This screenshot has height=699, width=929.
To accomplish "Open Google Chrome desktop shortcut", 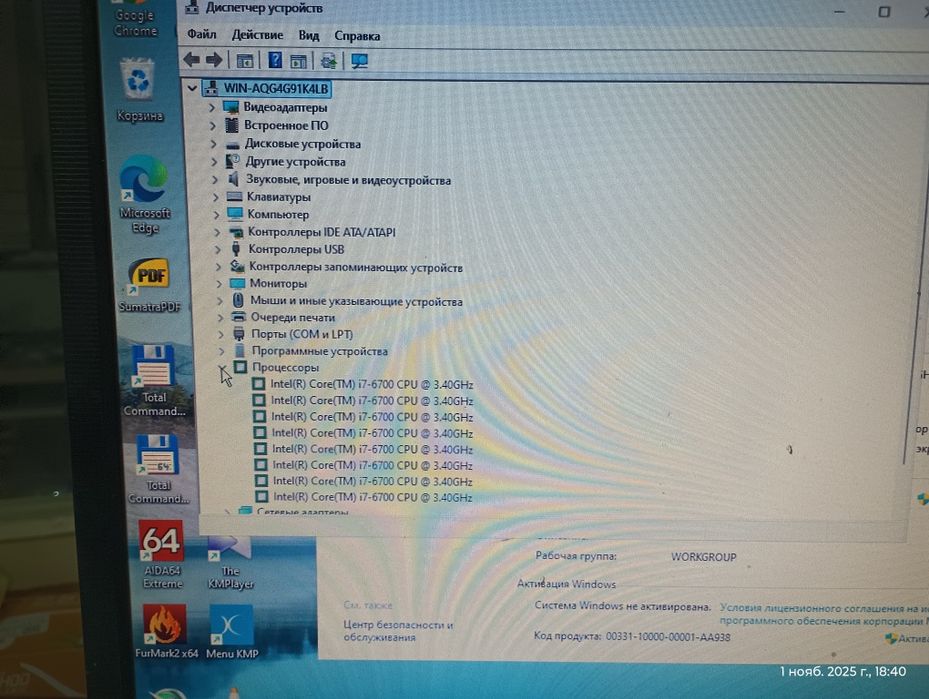I will pyautogui.click(x=136, y=19).
